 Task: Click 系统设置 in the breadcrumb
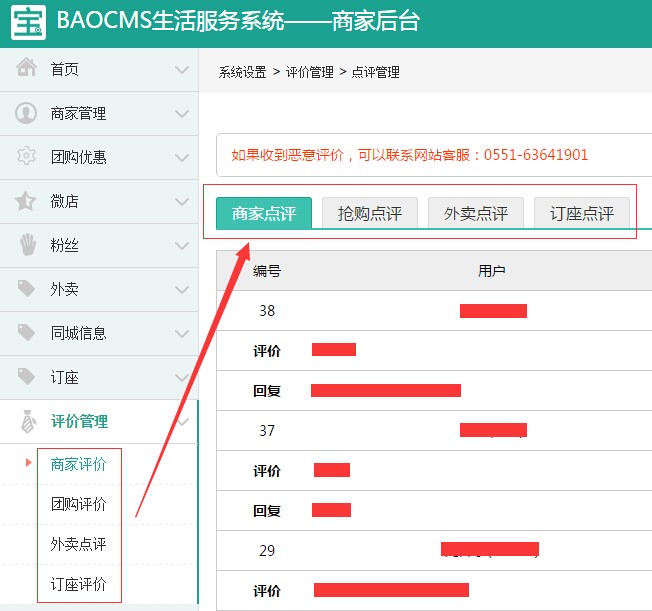coord(242,72)
